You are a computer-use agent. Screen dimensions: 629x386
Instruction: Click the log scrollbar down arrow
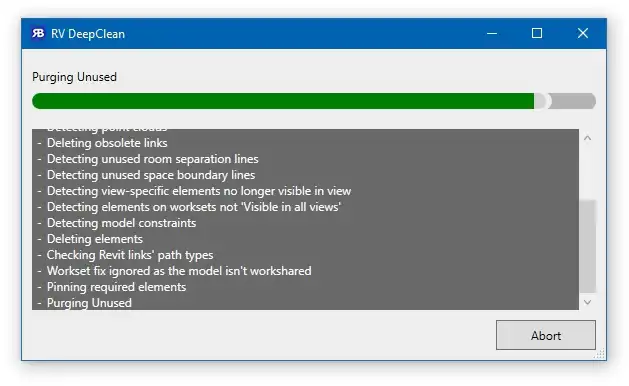(x=587, y=302)
